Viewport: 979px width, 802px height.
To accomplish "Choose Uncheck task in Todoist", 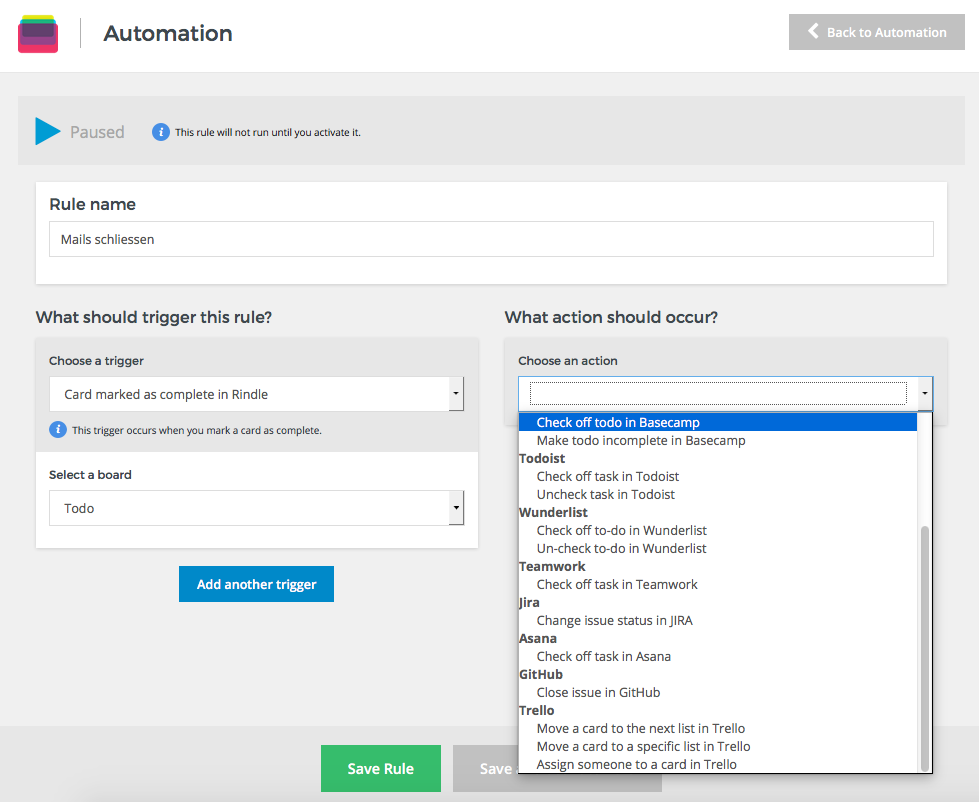I will (717, 495).
